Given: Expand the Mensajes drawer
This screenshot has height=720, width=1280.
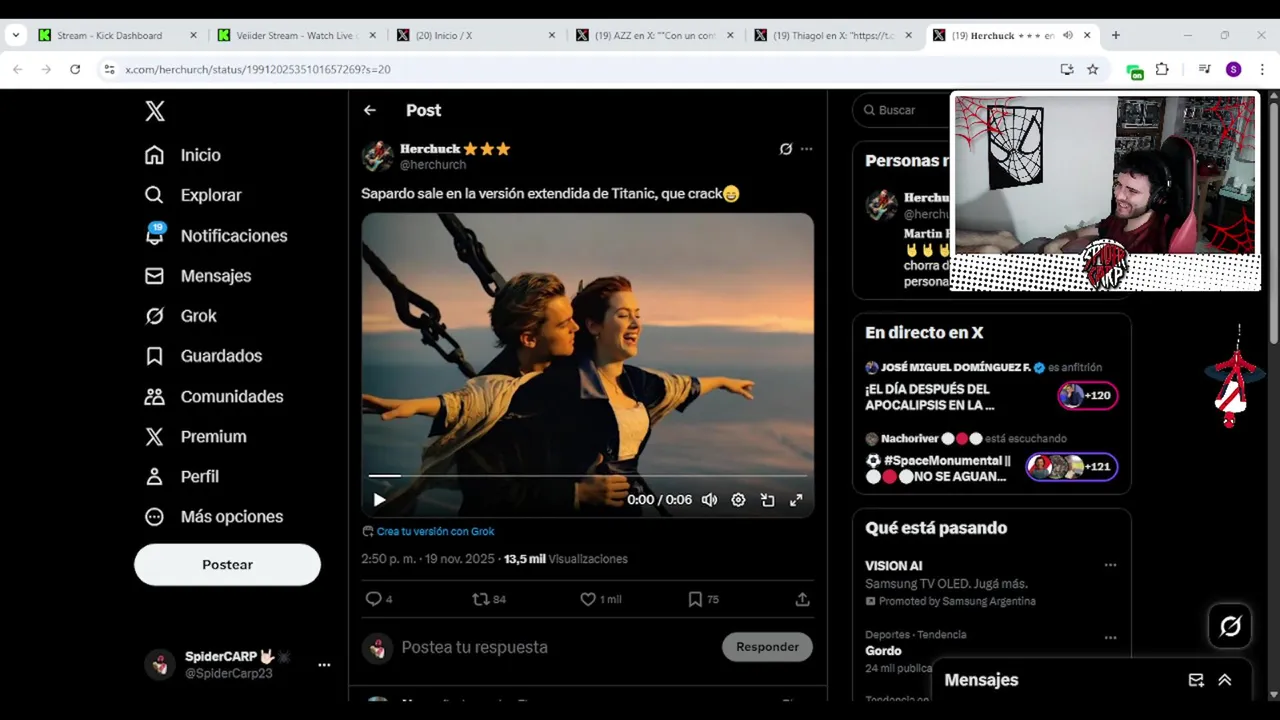Looking at the screenshot, I should point(1225,680).
